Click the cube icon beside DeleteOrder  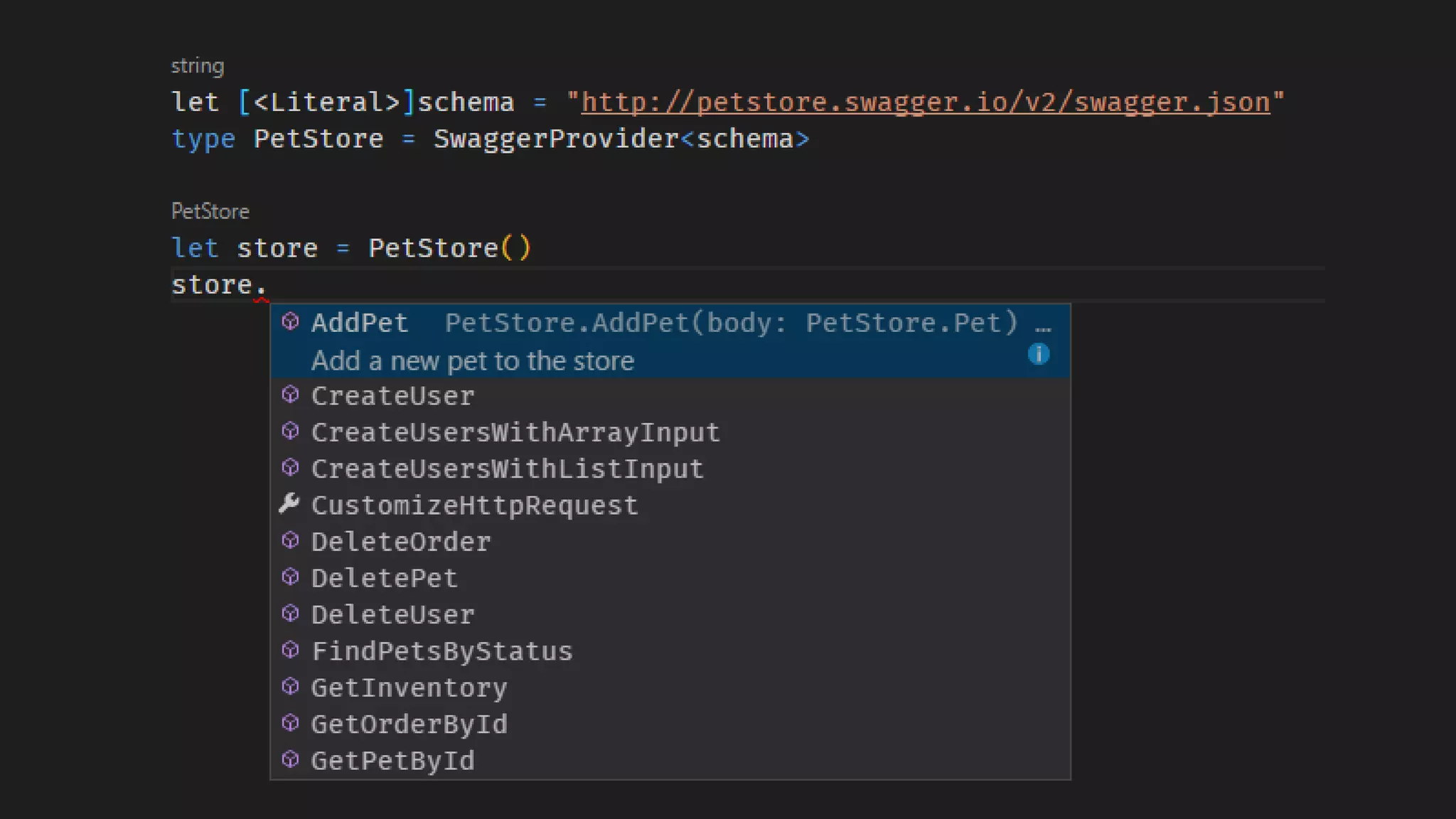click(x=290, y=540)
